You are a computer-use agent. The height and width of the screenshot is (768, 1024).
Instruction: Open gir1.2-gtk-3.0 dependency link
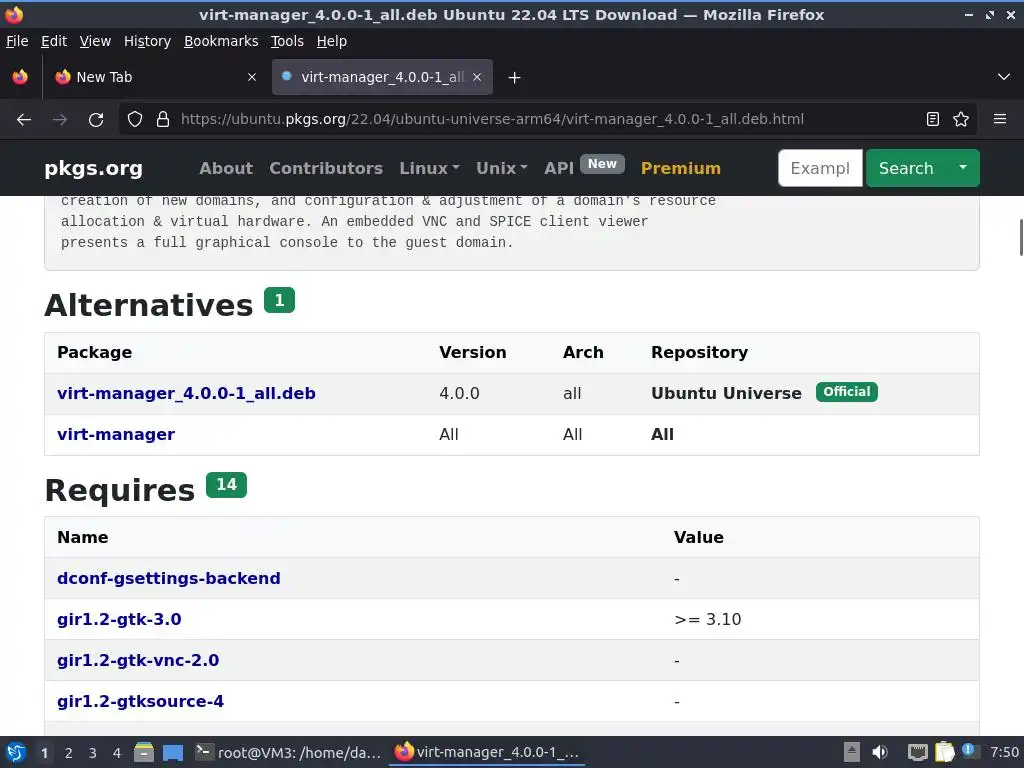(x=119, y=620)
